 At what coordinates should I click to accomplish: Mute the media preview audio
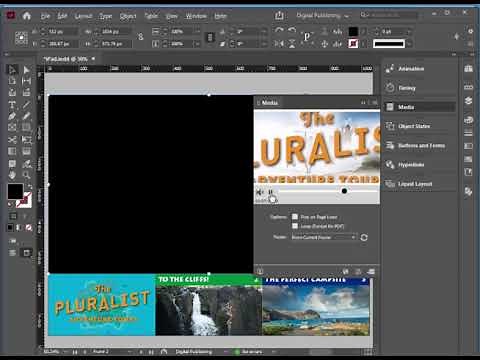[x=260, y=192]
